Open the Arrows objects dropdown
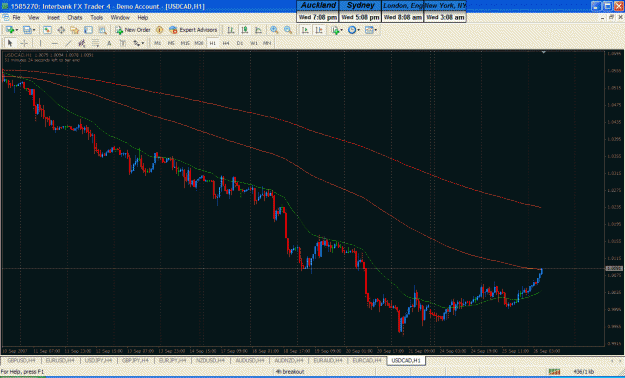Image resolution: width=625 pixels, height=378 pixels. (138, 43)
